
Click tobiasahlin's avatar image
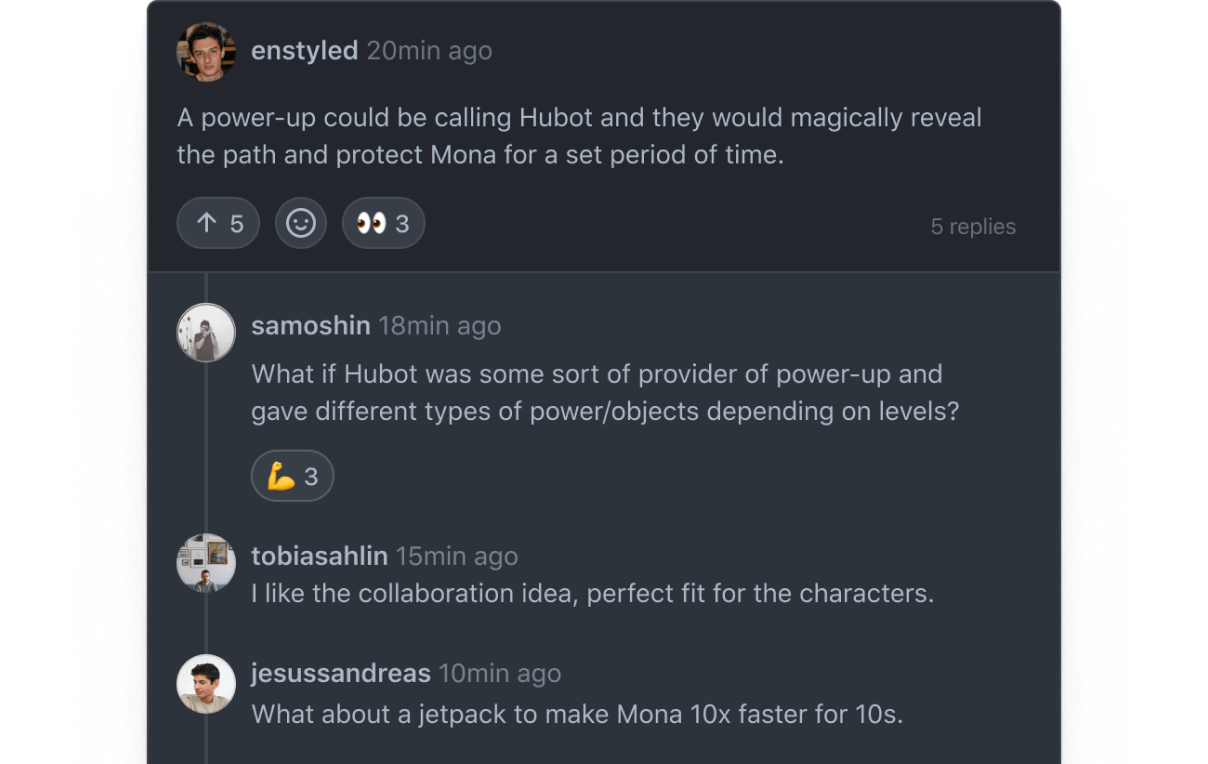(x=206, y=563)
